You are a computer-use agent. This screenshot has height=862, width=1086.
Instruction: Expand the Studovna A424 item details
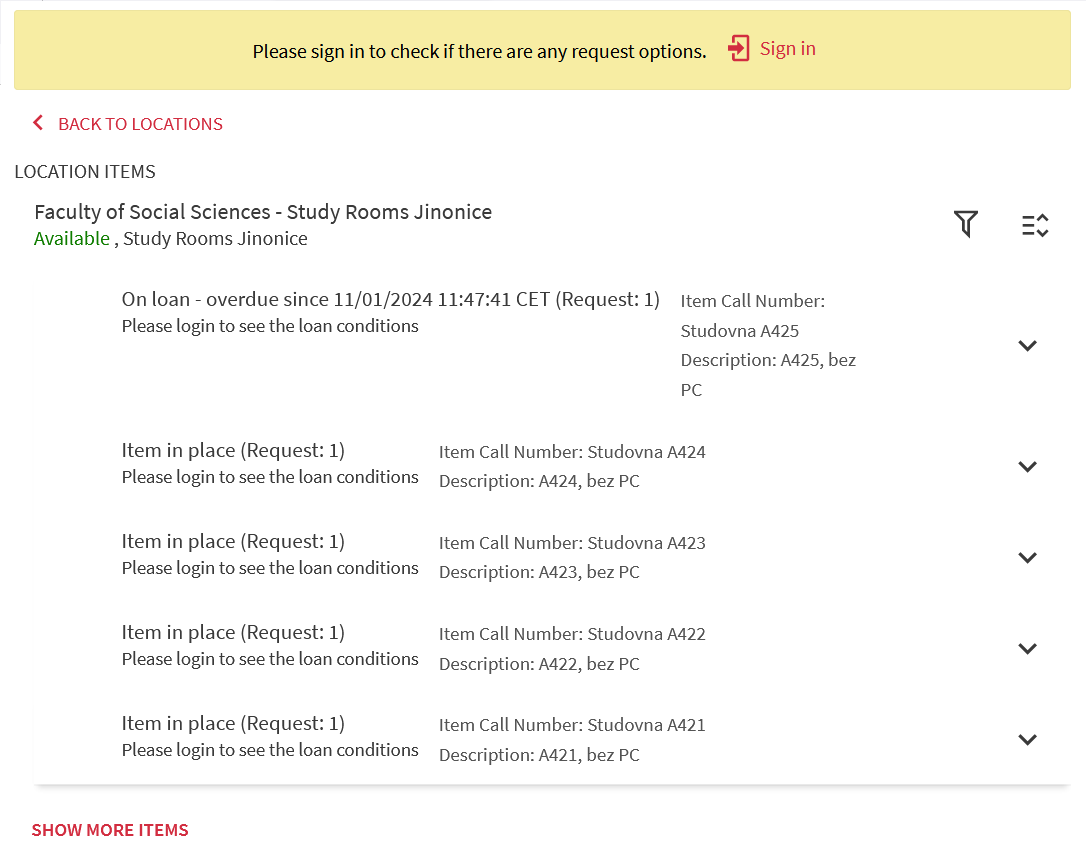coord(1027,467)
